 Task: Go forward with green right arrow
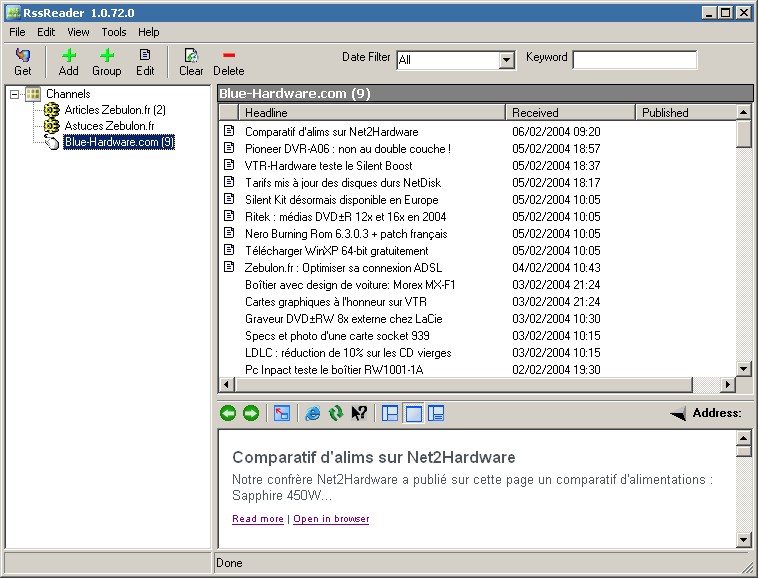pos(251,413)
